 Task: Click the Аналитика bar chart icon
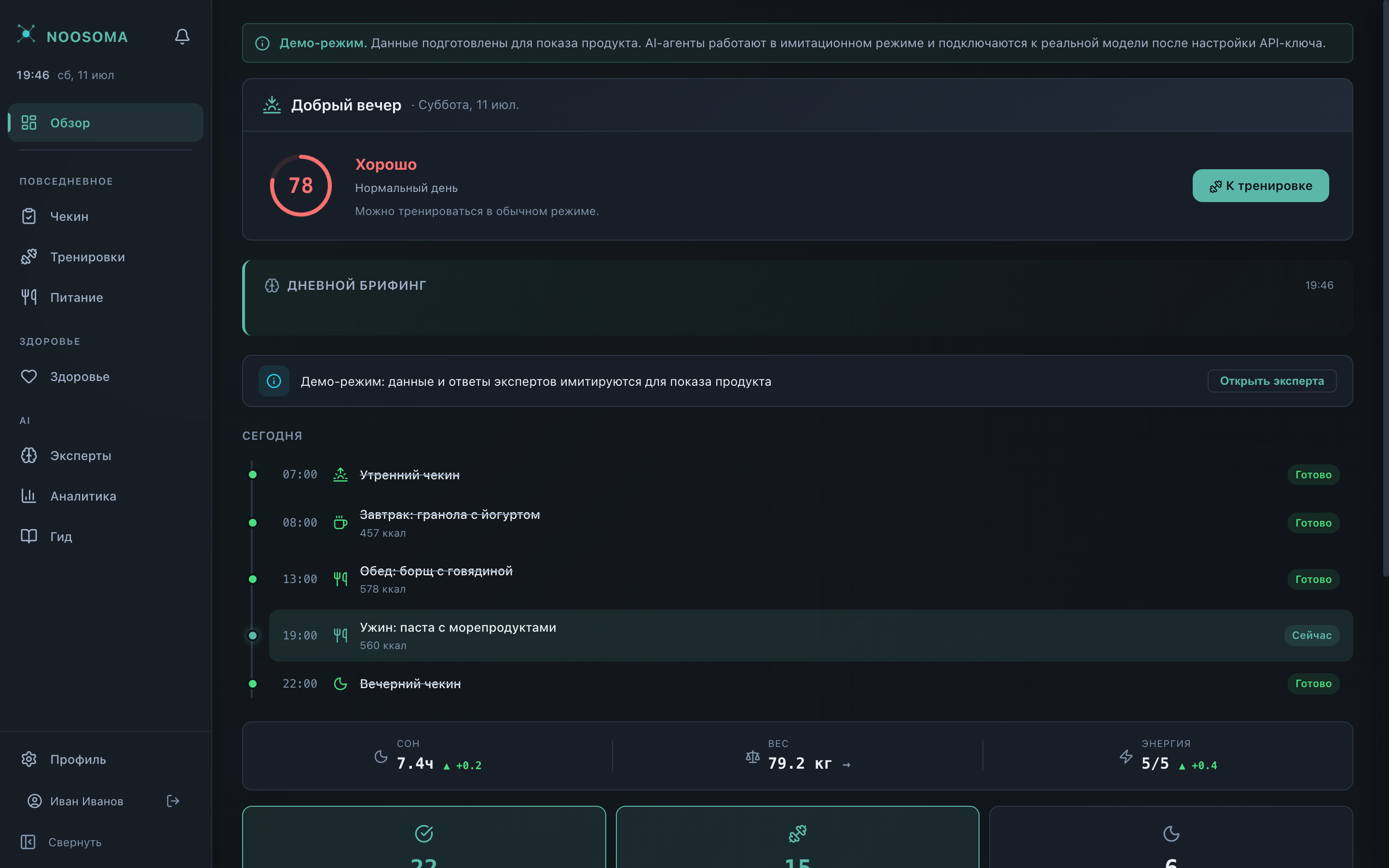[29, 496]
